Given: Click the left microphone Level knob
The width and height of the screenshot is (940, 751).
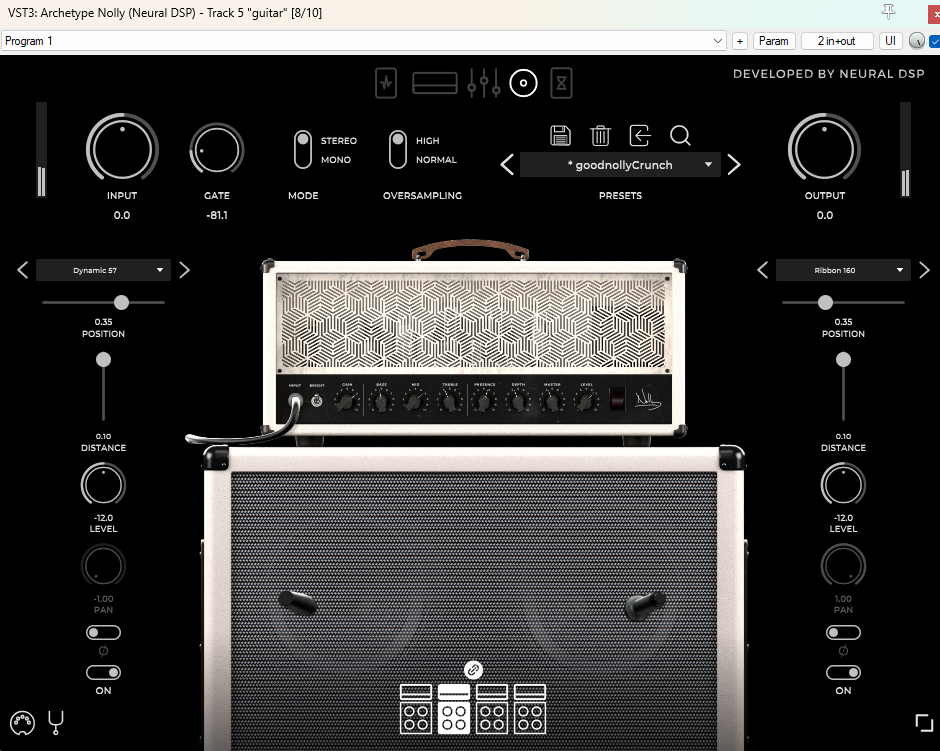Looking at the screenshot, I should (103, 484).
